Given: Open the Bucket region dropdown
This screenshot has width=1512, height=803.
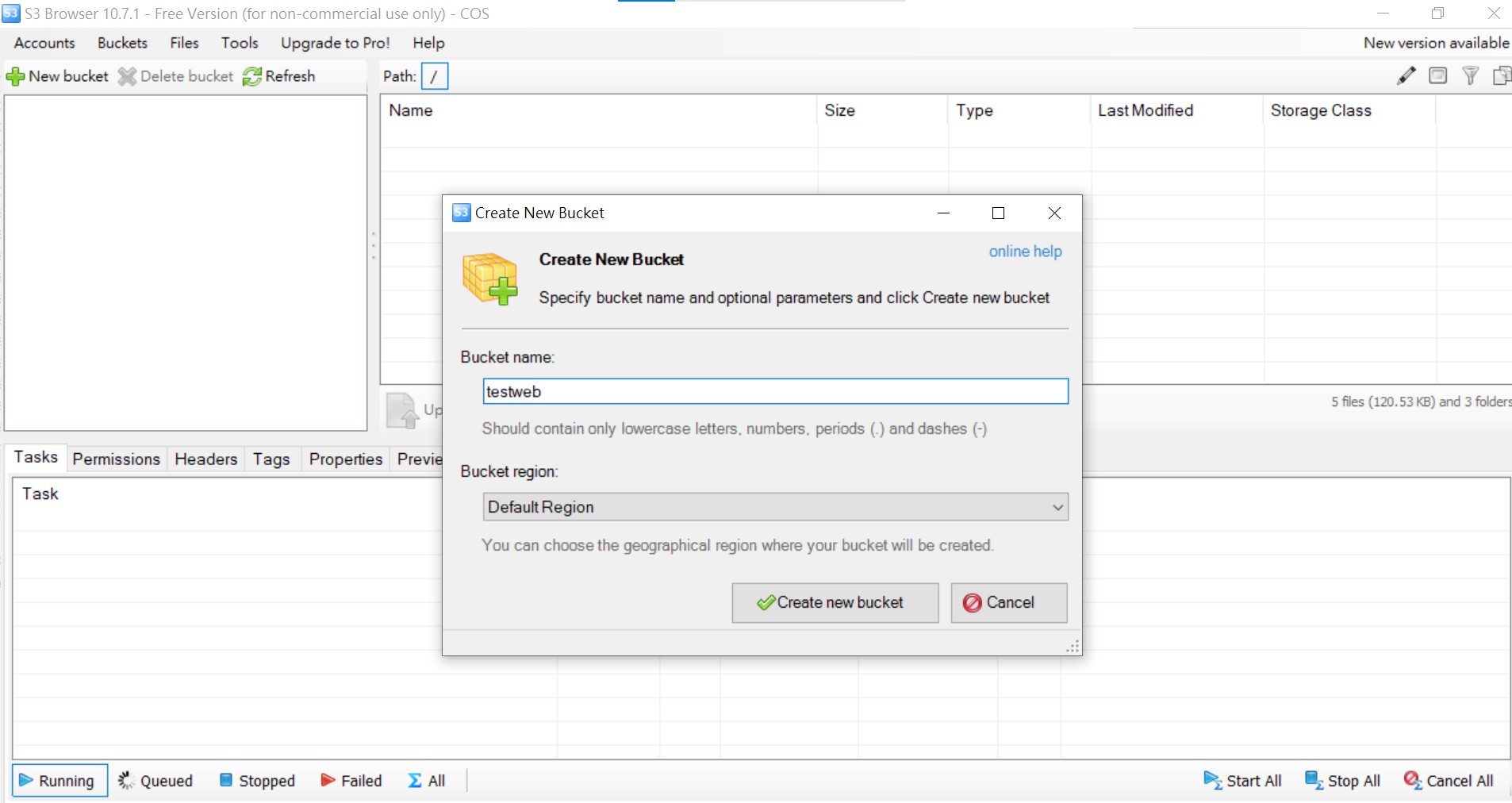Looking at the screenshot, I should [775, 507].
